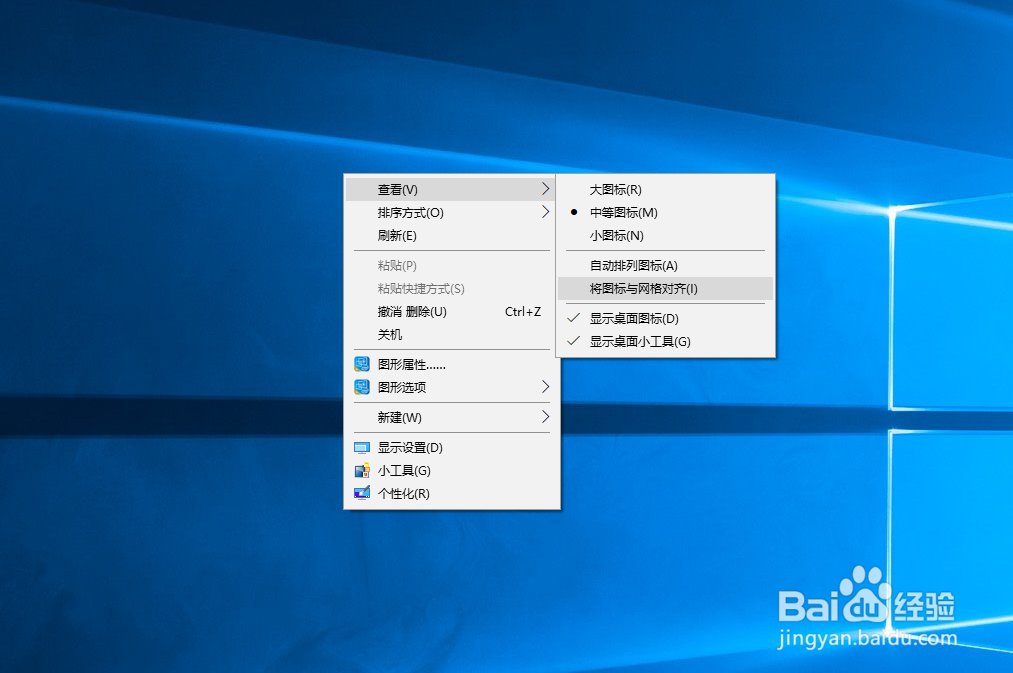The width and height of the screenshot is (1013, 673).
Task: Open 图形选项 menu entry
Action: pyautogui.click(x=450, y=388)
